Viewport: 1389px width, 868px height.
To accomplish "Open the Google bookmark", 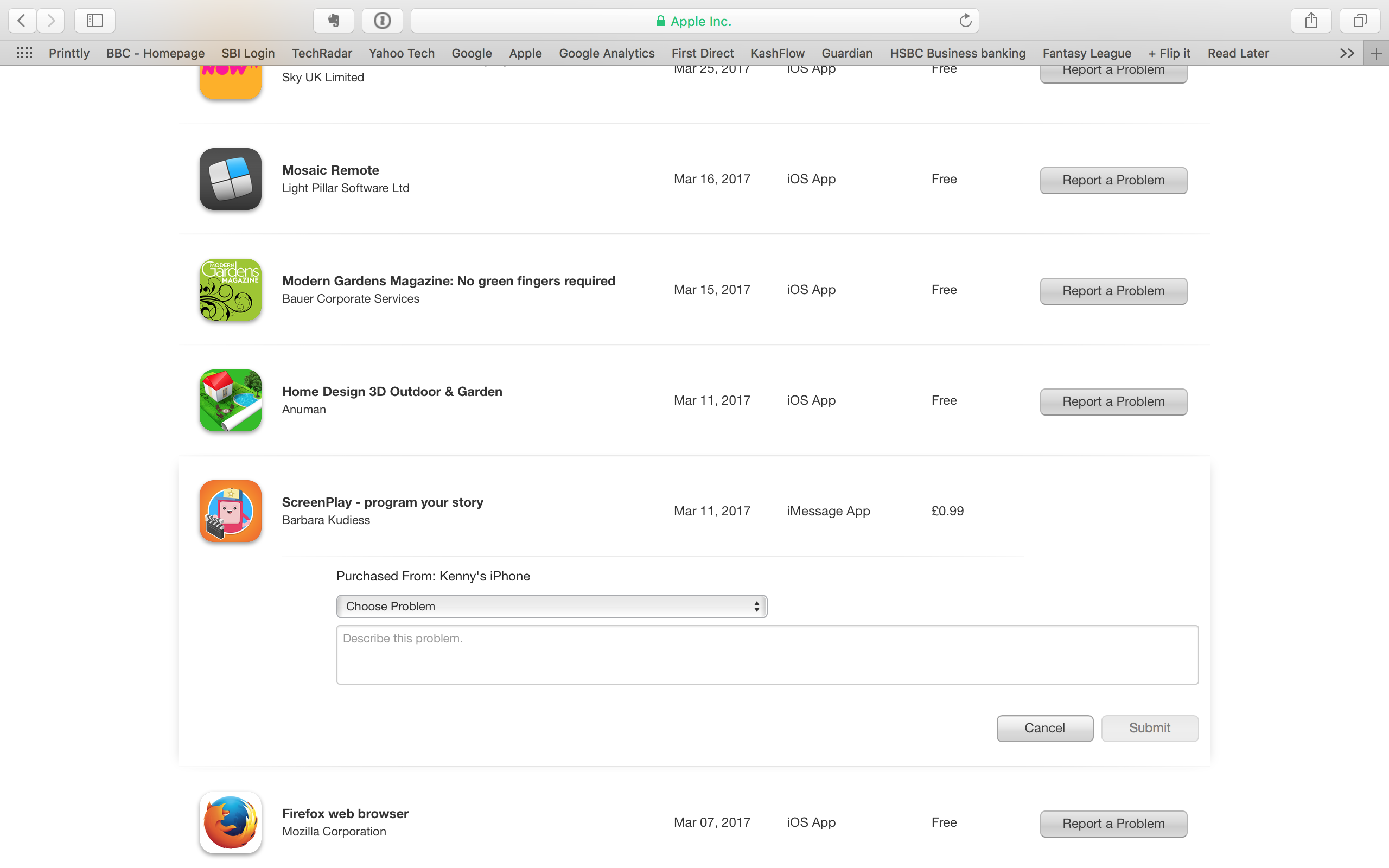I will point(471,53).
